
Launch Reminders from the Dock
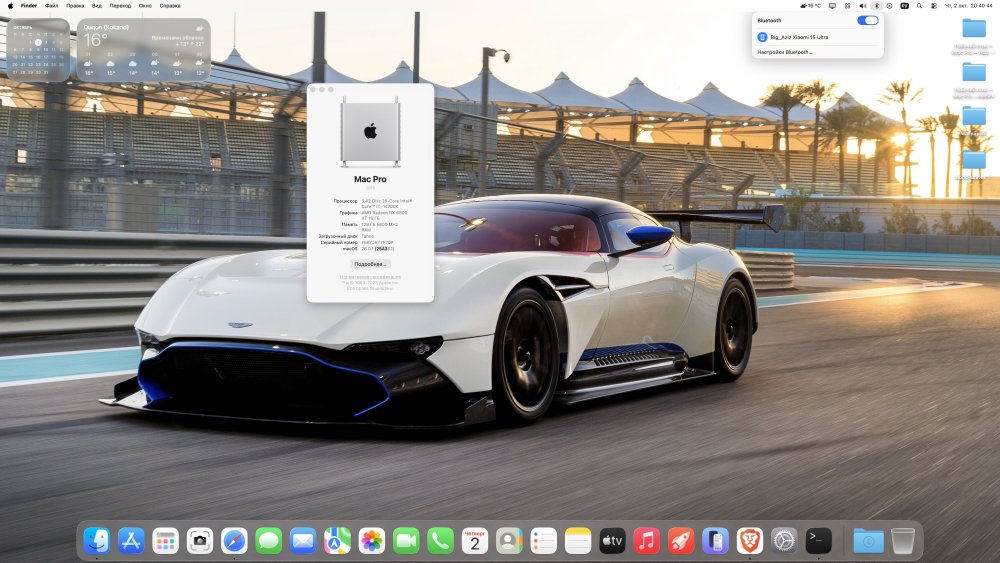click(543, 541)
